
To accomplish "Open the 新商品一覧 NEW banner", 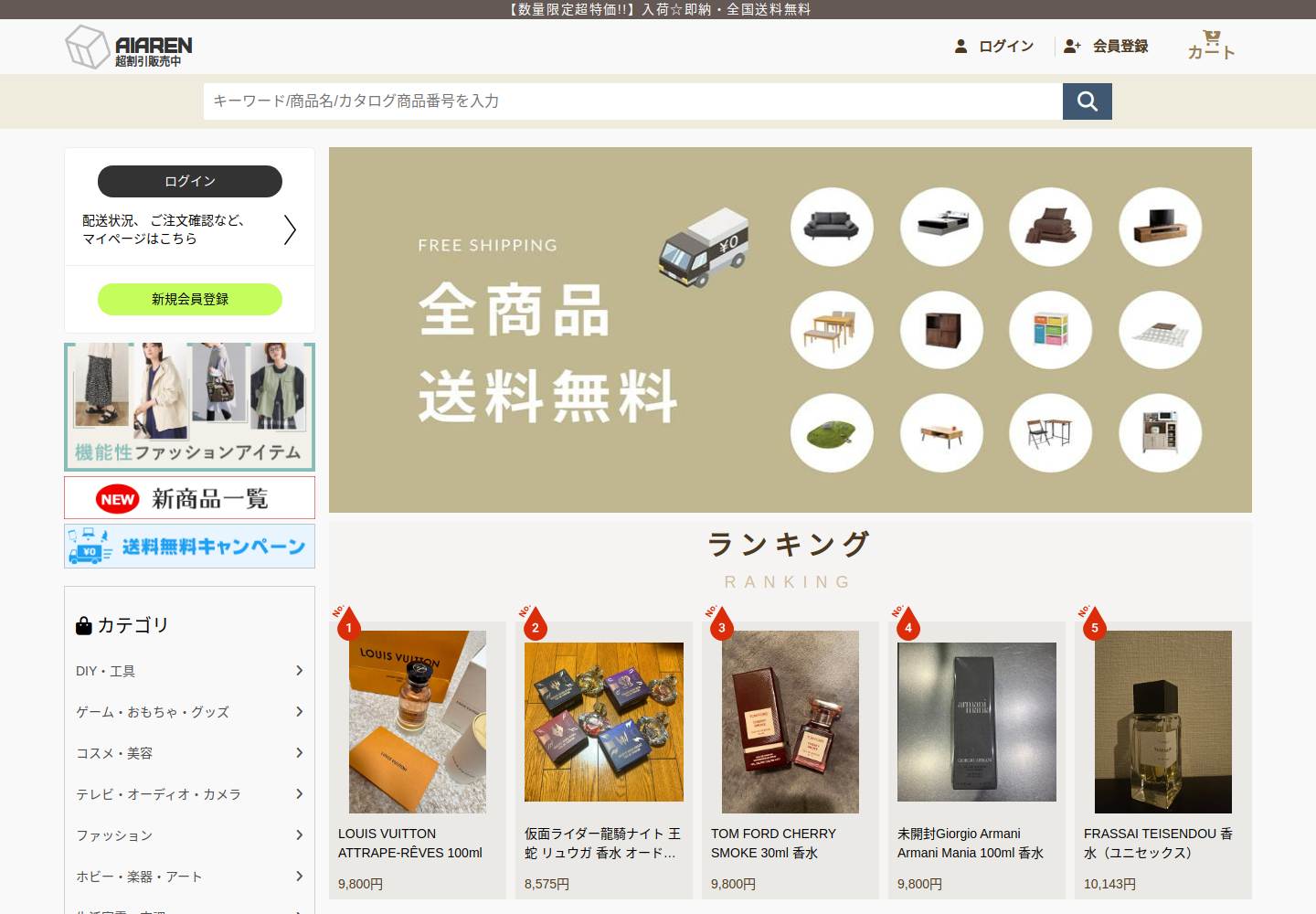I will click(190, 498).
